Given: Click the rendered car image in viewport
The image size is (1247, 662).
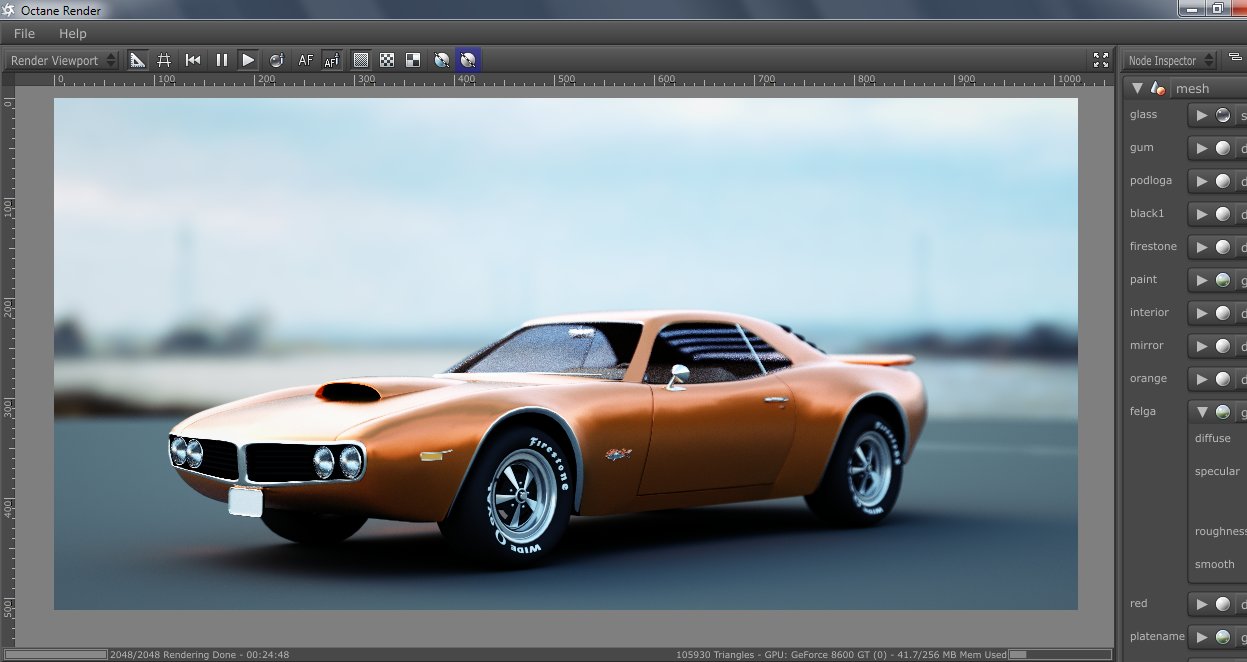Looking at the screenshot, I should tap(566, 354).
